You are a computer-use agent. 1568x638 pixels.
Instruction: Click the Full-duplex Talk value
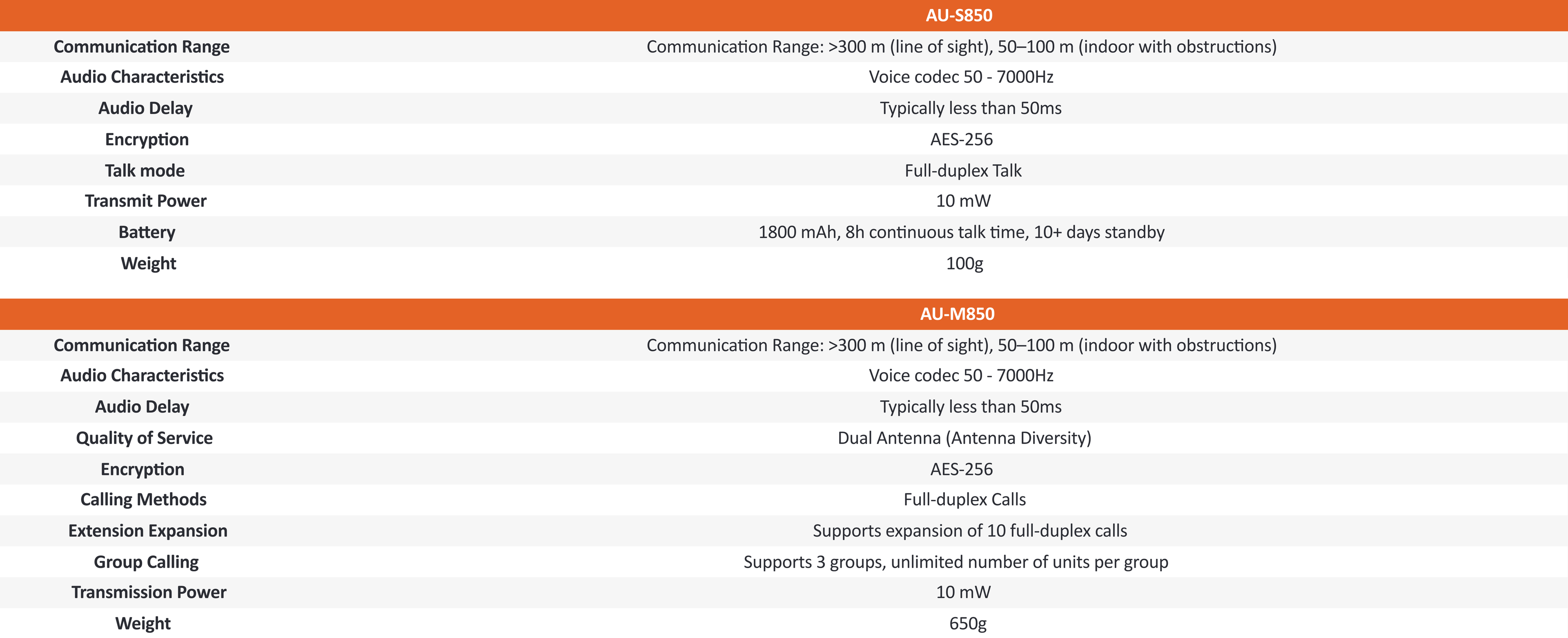point(963,170)
